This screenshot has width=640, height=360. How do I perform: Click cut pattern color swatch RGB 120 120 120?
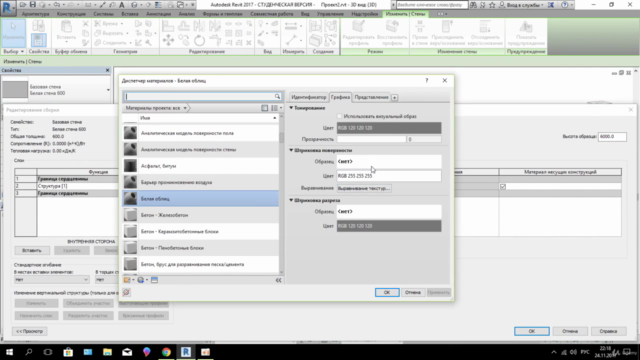coord(389,226)
